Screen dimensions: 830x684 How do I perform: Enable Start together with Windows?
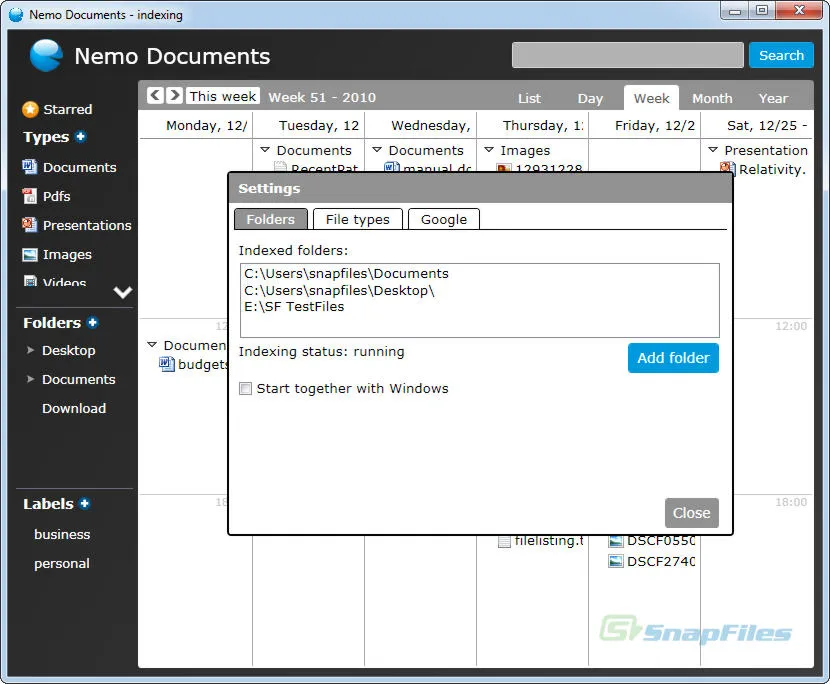[x=246, y=389]
